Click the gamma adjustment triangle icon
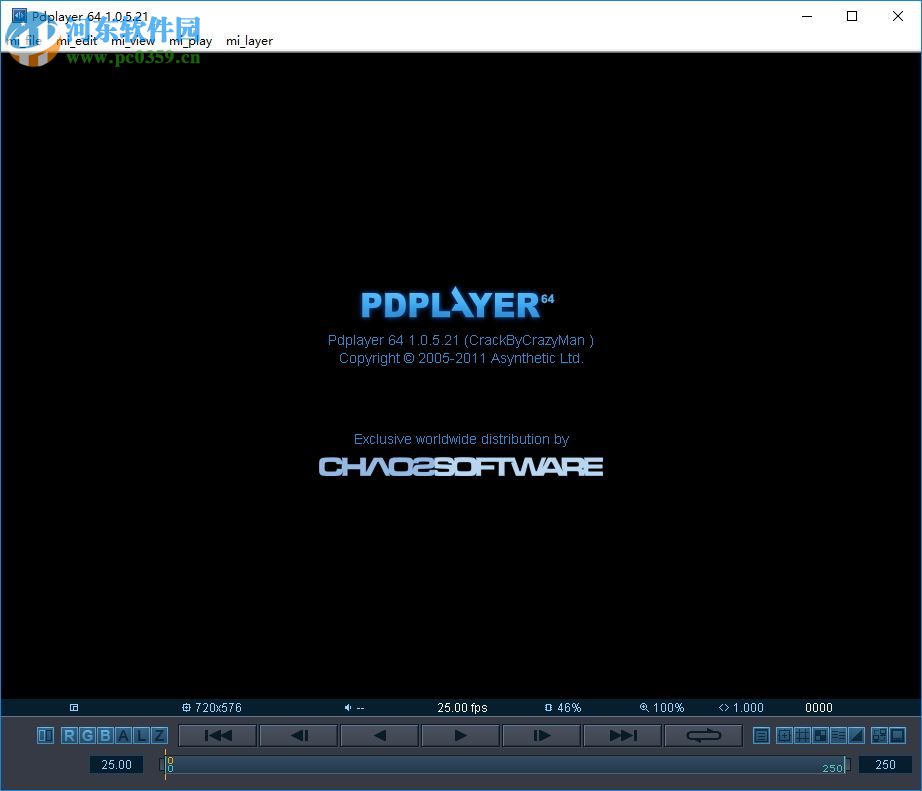The image size is (922, 791). tap(856, 735)
